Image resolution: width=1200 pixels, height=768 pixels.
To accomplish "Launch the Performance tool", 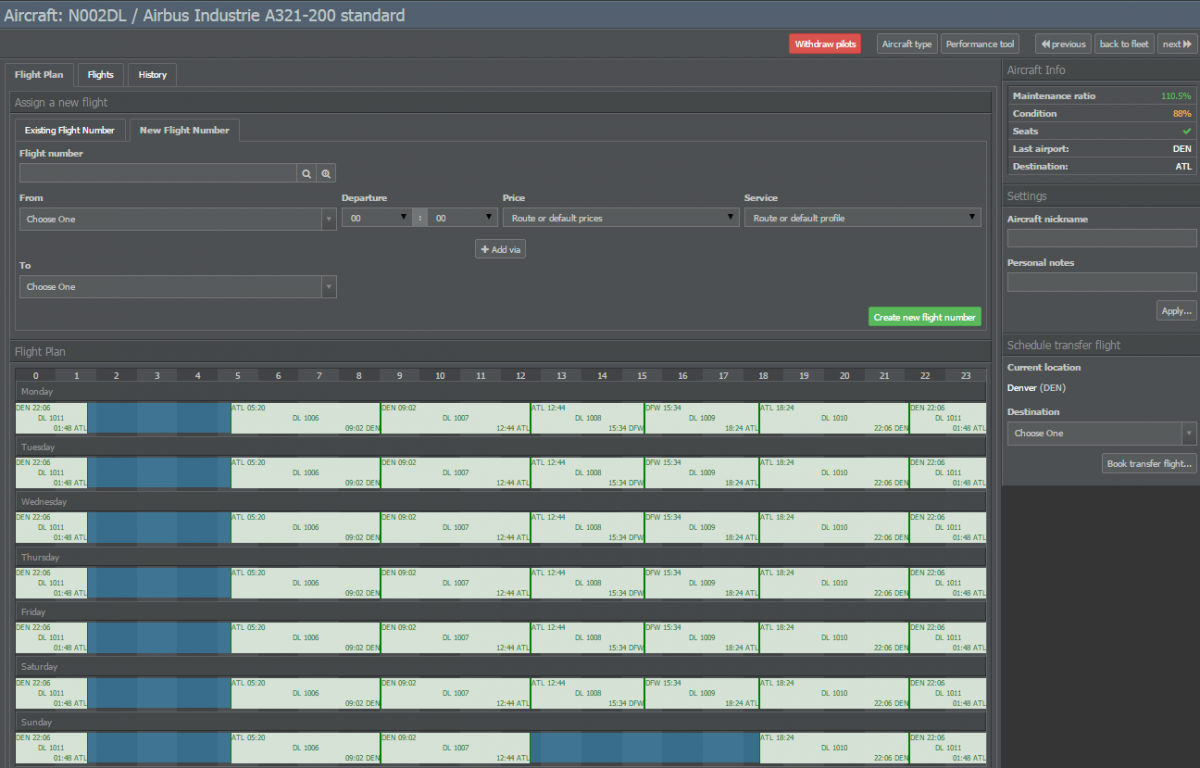I will pos(980,44).
